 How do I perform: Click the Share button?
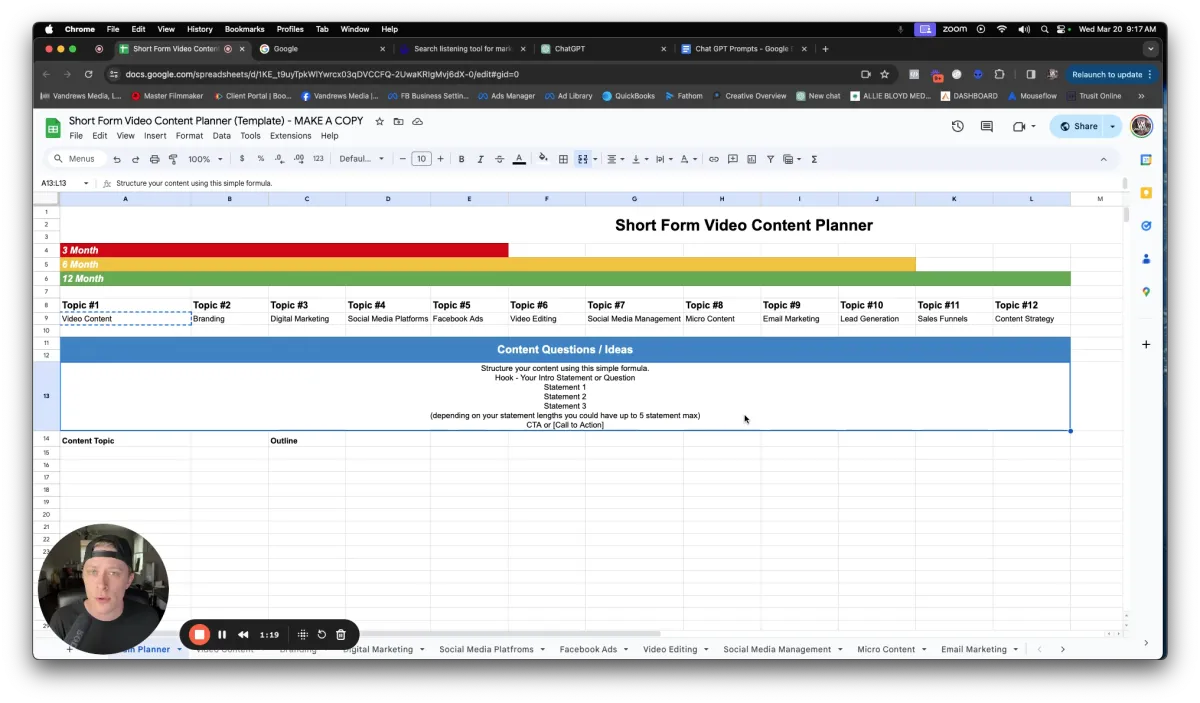[x=1079, y=126]
